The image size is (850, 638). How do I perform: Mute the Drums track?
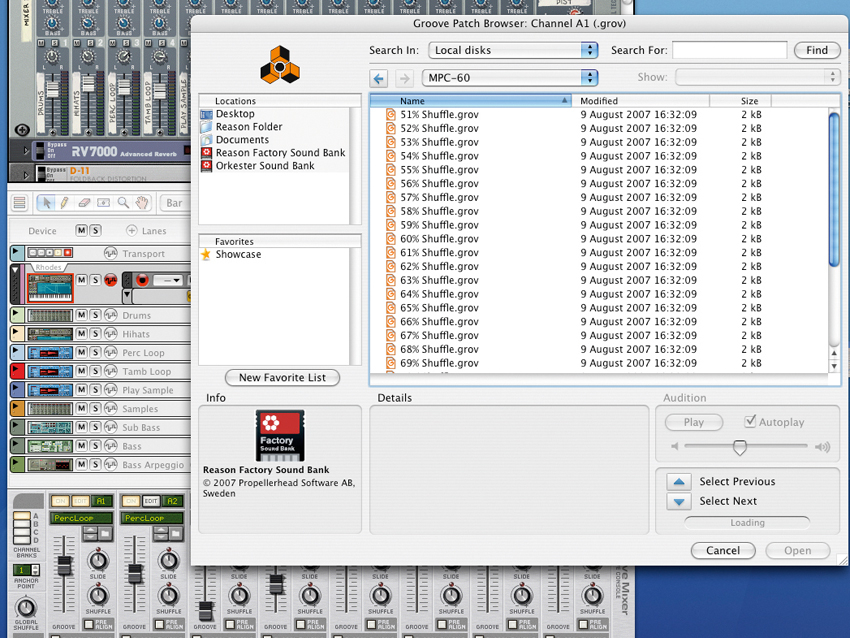[81, 315]
